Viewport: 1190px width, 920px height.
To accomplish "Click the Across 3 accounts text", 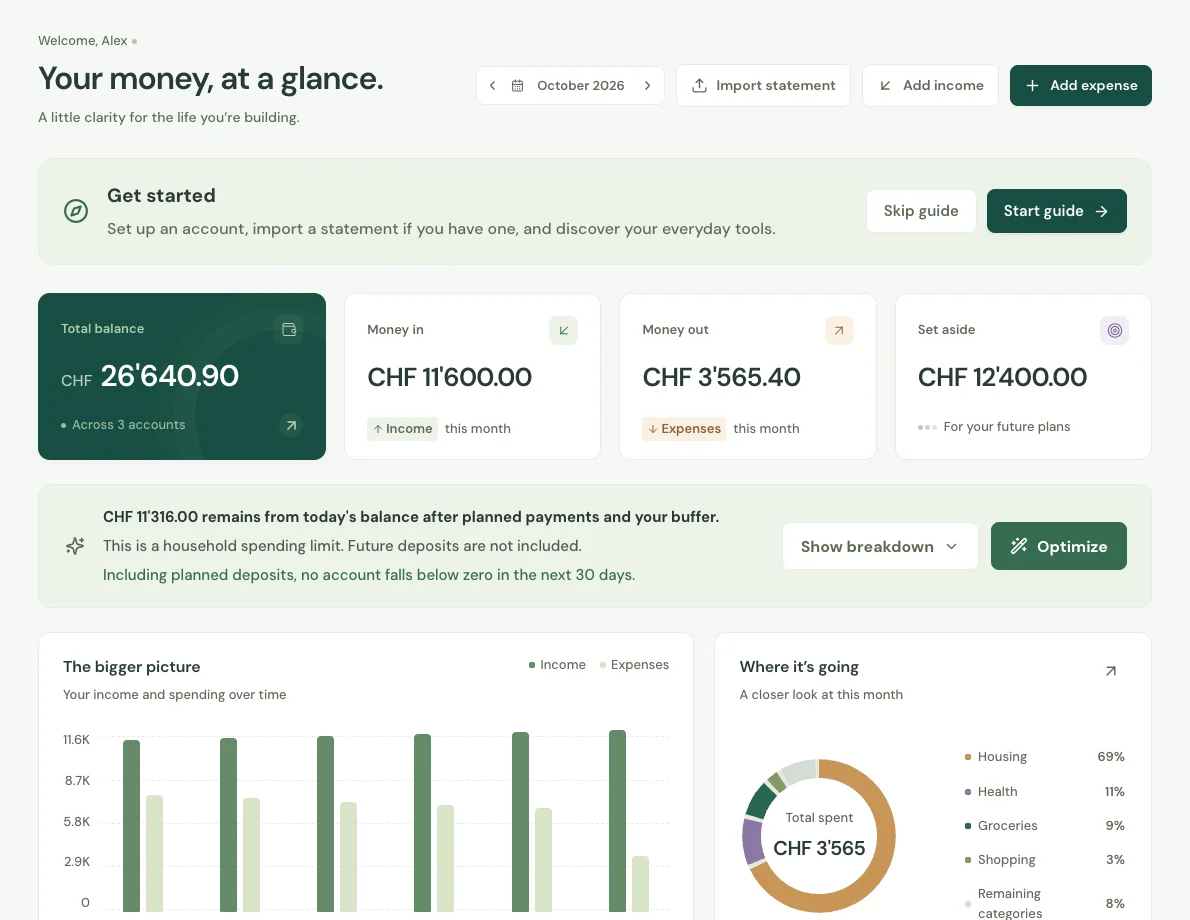I will click(x=128, y=425).
